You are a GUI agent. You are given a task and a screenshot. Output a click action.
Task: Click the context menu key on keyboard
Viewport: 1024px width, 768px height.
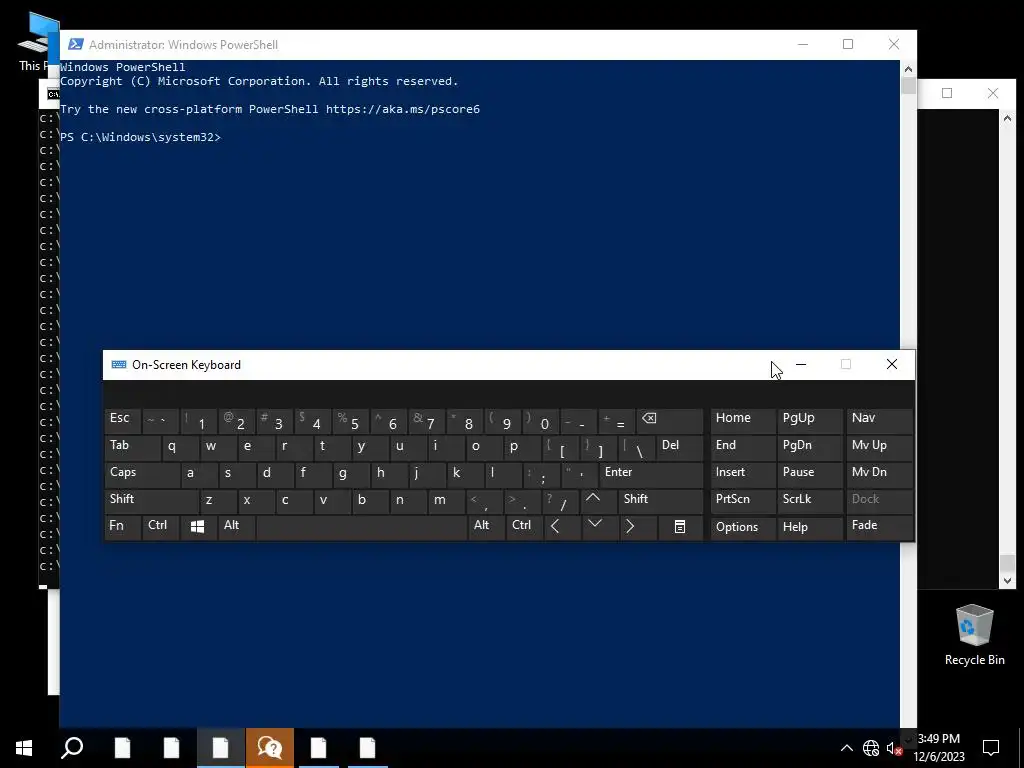680,526
